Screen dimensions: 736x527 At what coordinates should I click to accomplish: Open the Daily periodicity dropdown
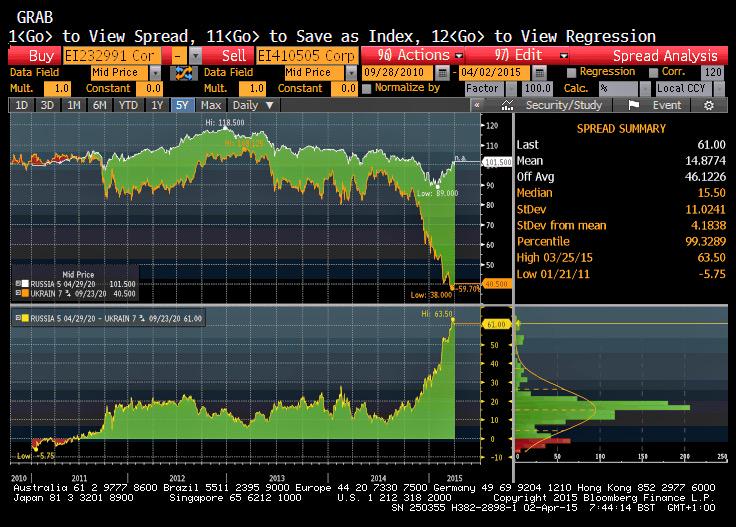click(x=253, y=105)
